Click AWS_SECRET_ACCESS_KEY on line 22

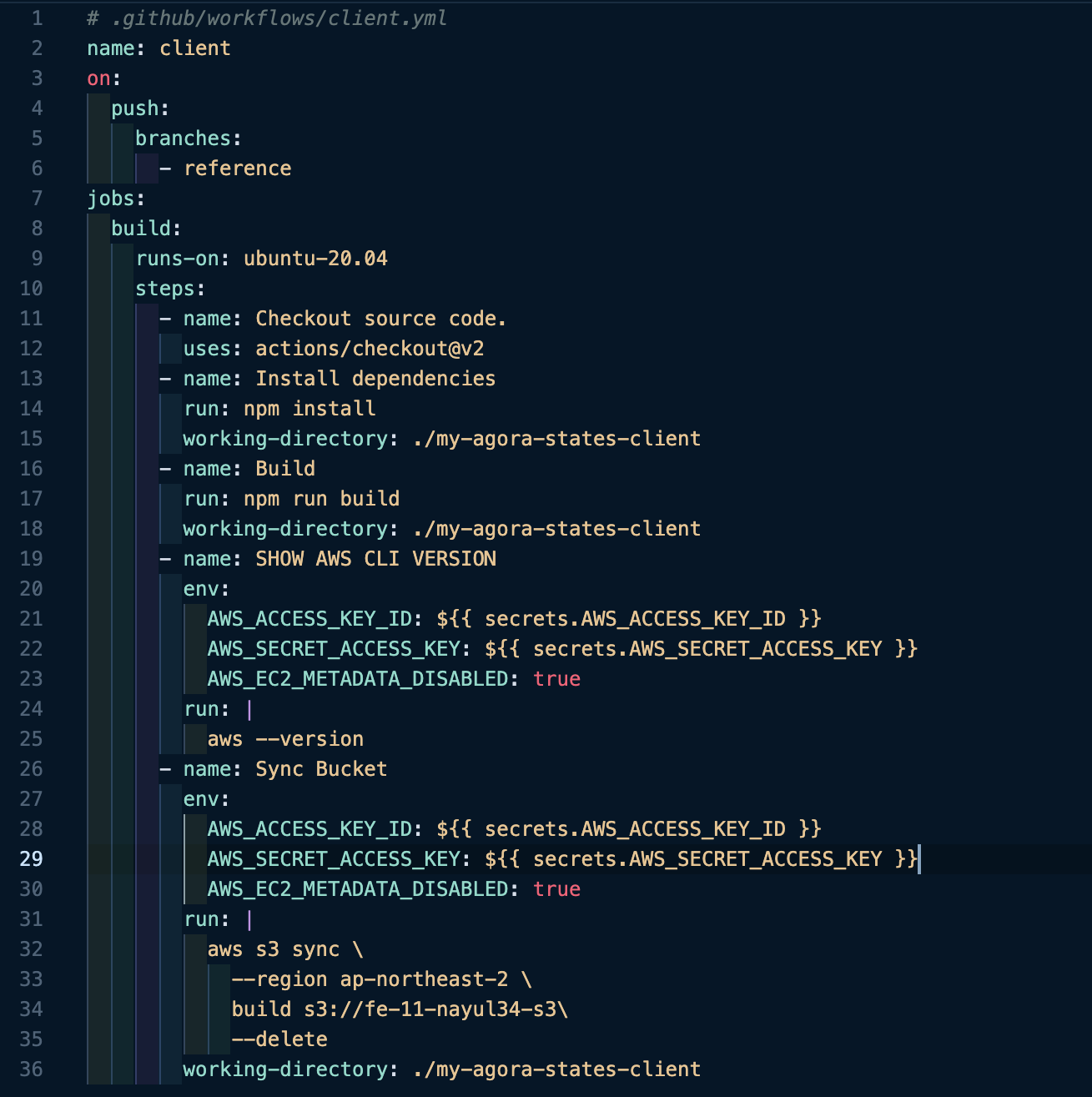pos(334,649)
